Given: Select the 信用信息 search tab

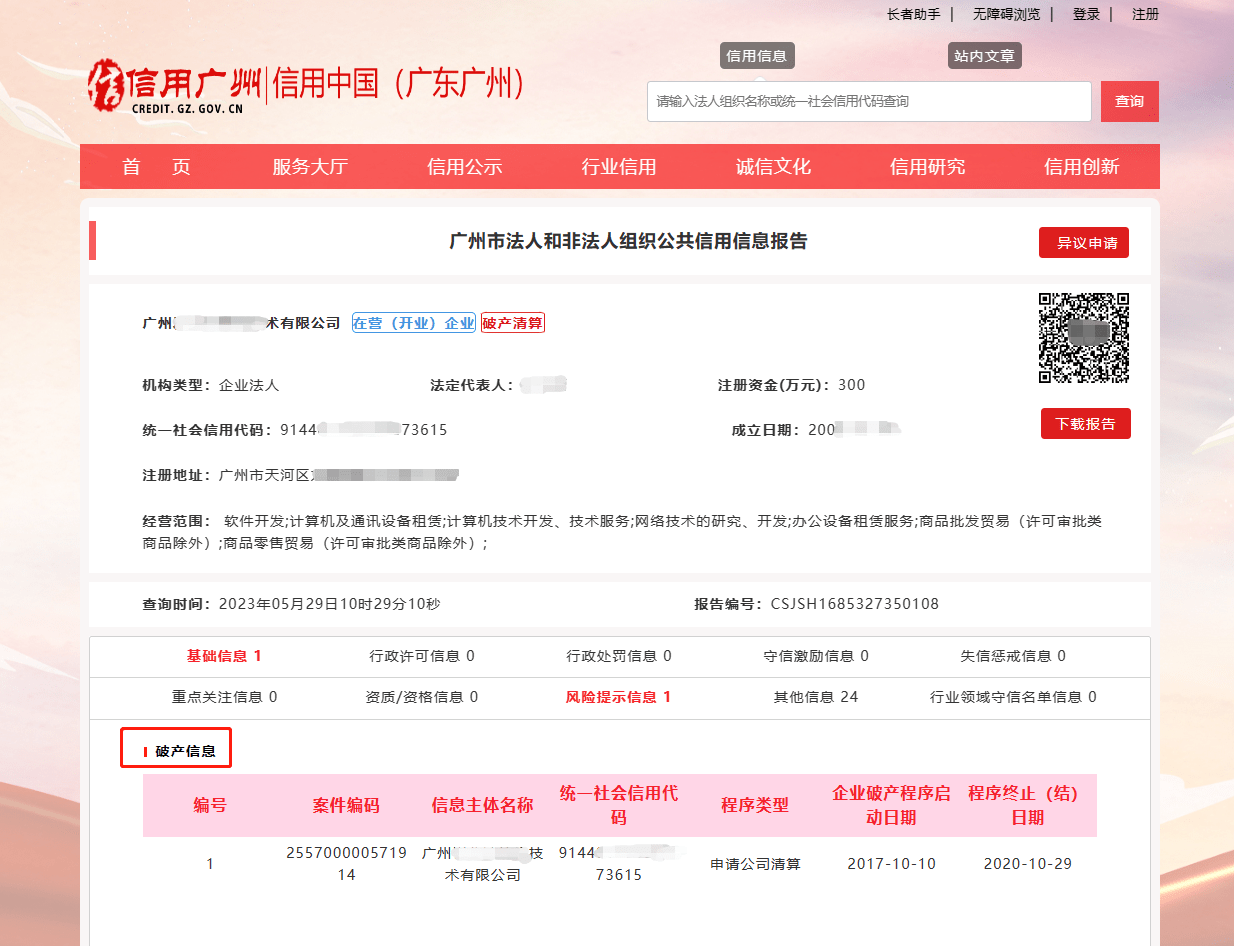Looking at the screenshot, I should 757,55.
